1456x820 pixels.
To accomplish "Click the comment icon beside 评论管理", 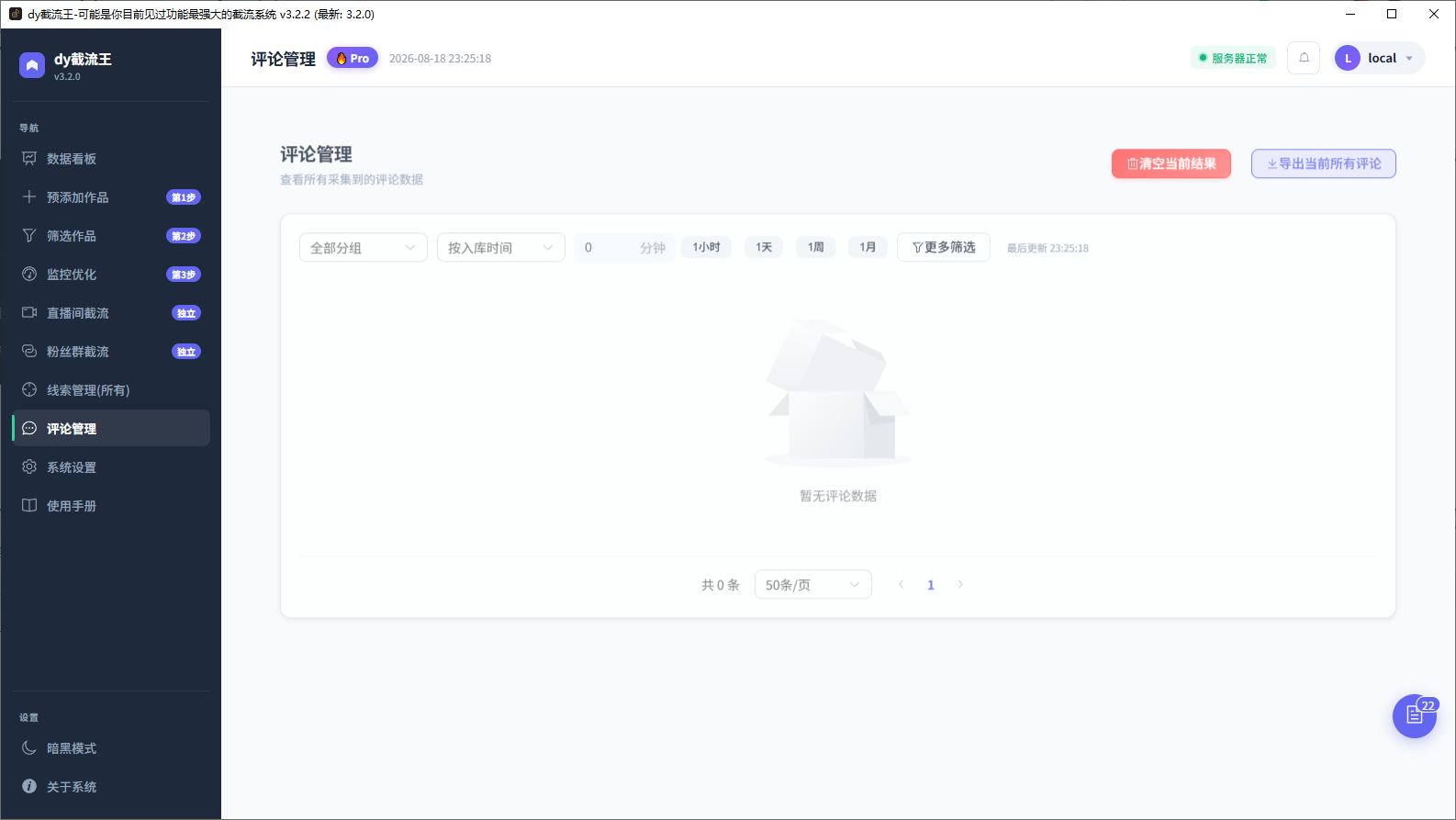I will [29, 429].
